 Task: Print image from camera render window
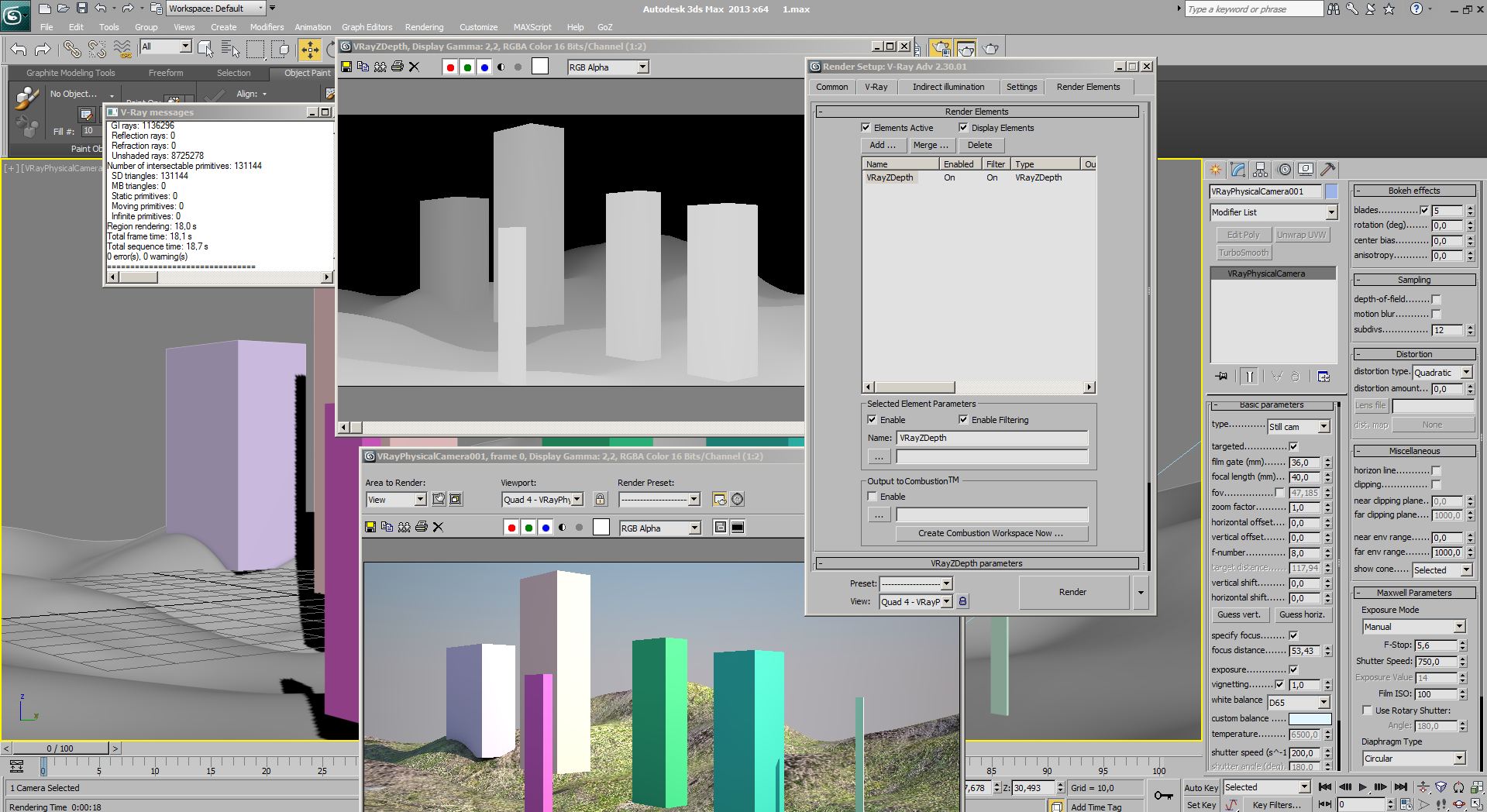(422, 528)
